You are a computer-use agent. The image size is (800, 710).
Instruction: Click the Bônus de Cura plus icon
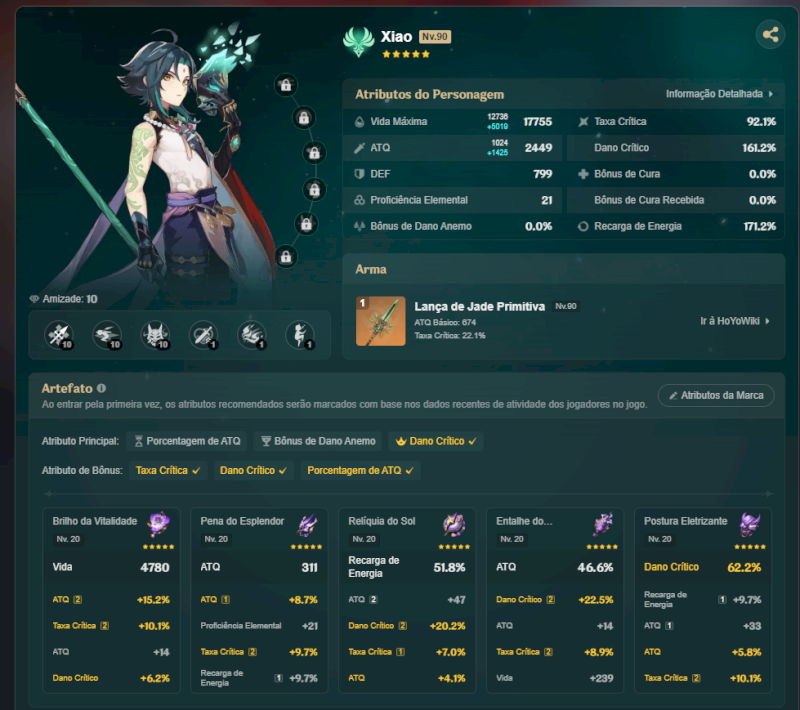(583, 174)
